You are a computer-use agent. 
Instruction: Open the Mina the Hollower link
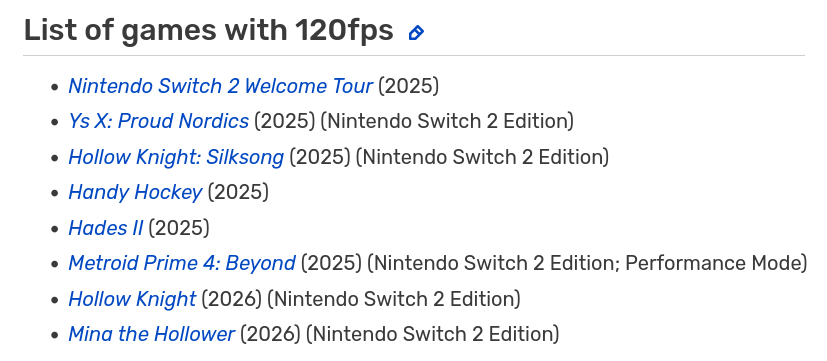(151, 335)
